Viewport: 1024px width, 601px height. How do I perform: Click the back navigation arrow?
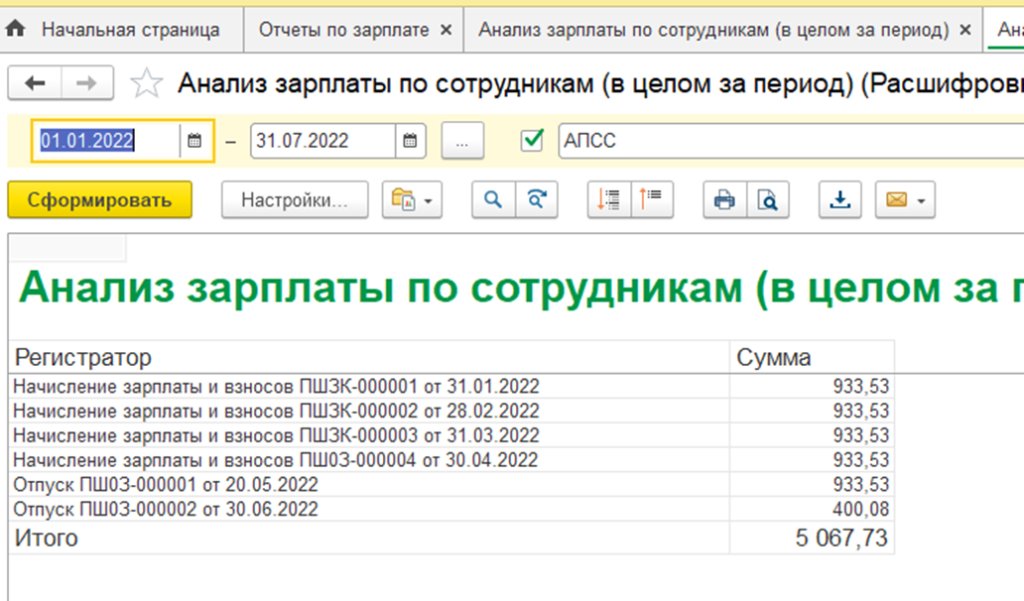click(x=35, y=84)
